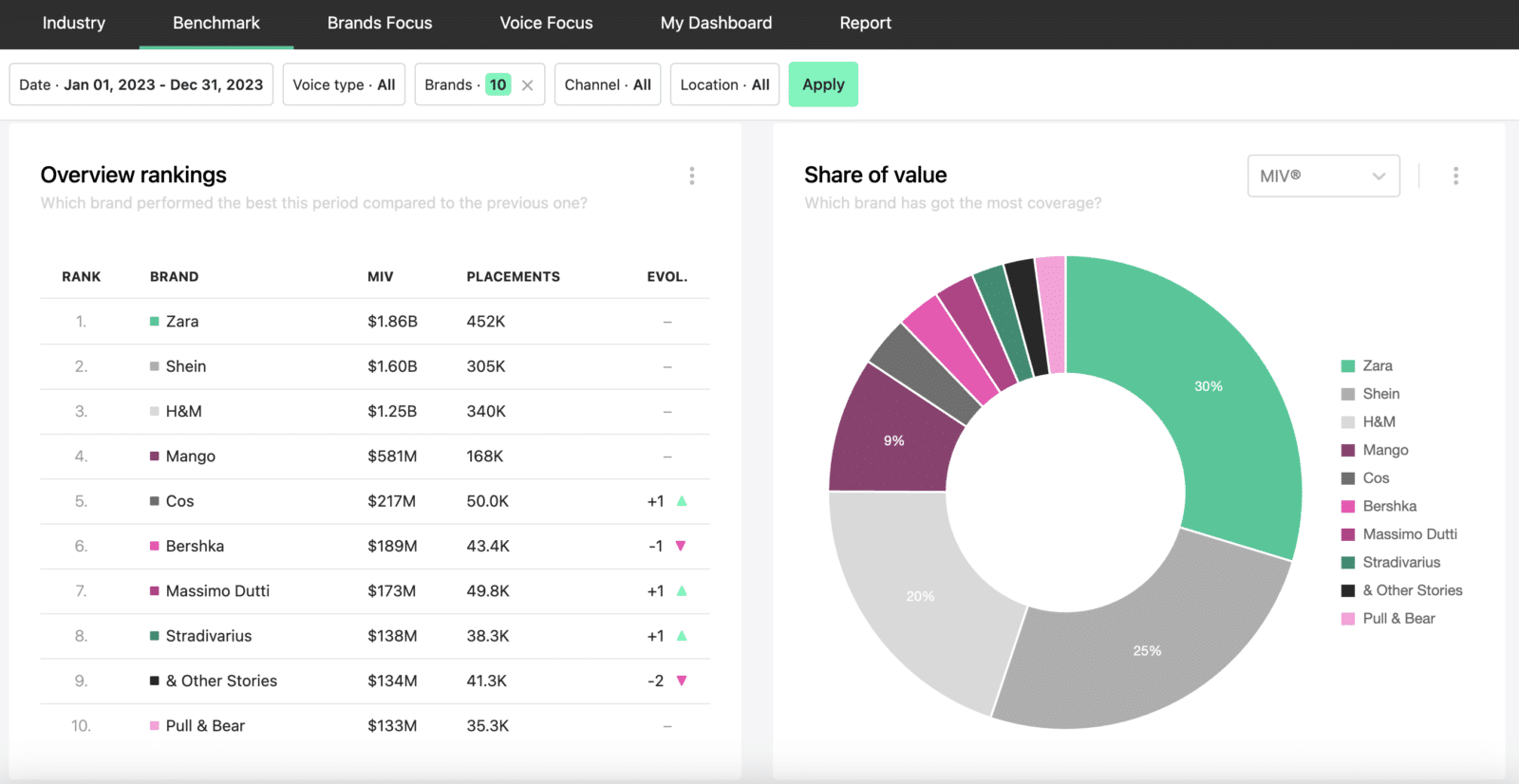
Task: Toggle Zara in the chart legend
Action: pyautogui.click(x=1377, y=366)
